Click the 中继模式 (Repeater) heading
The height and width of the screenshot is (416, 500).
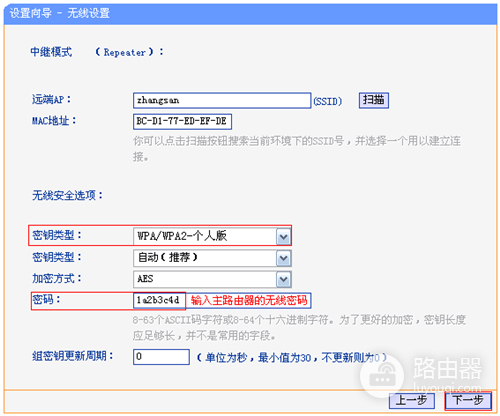coord(97,52)
